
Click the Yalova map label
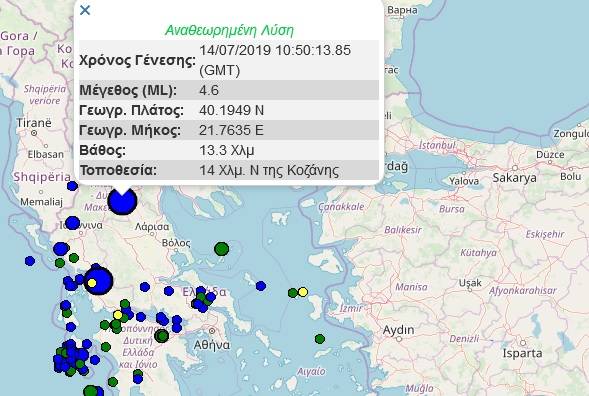pyautogui.click(x=464, y=181)
